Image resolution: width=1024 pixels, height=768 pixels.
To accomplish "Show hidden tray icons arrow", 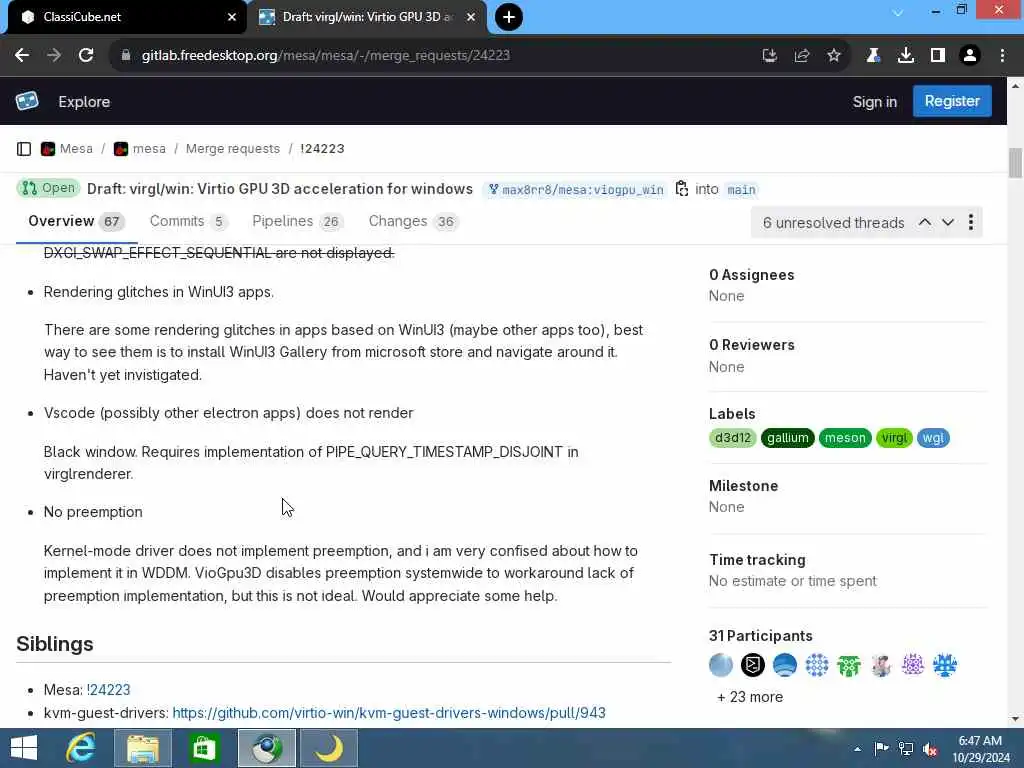I will click(x=857, y=749).
